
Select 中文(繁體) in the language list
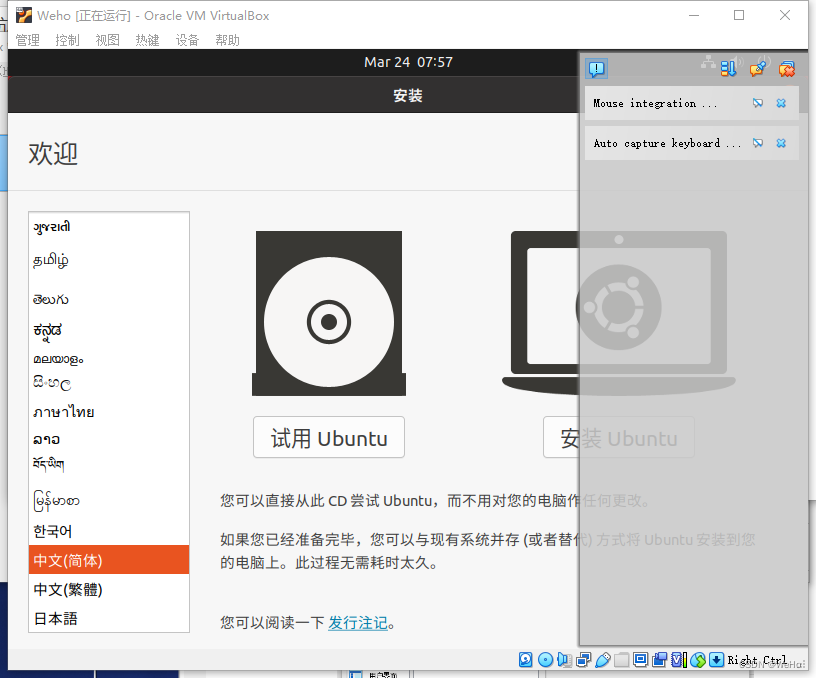click(x=109, y=590)
